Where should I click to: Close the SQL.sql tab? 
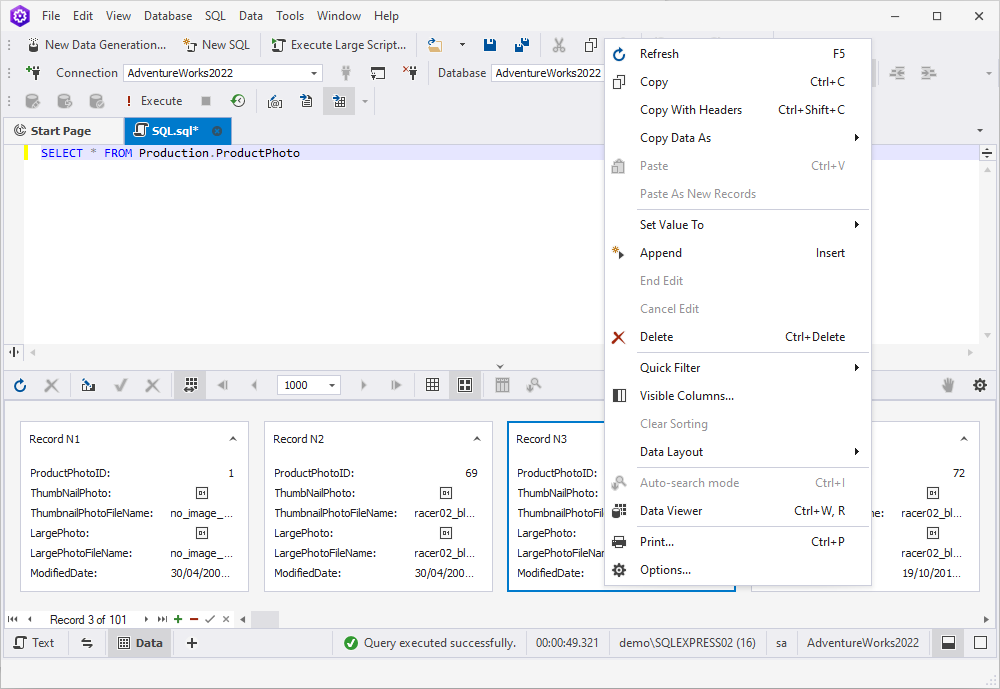pos(217,131)
